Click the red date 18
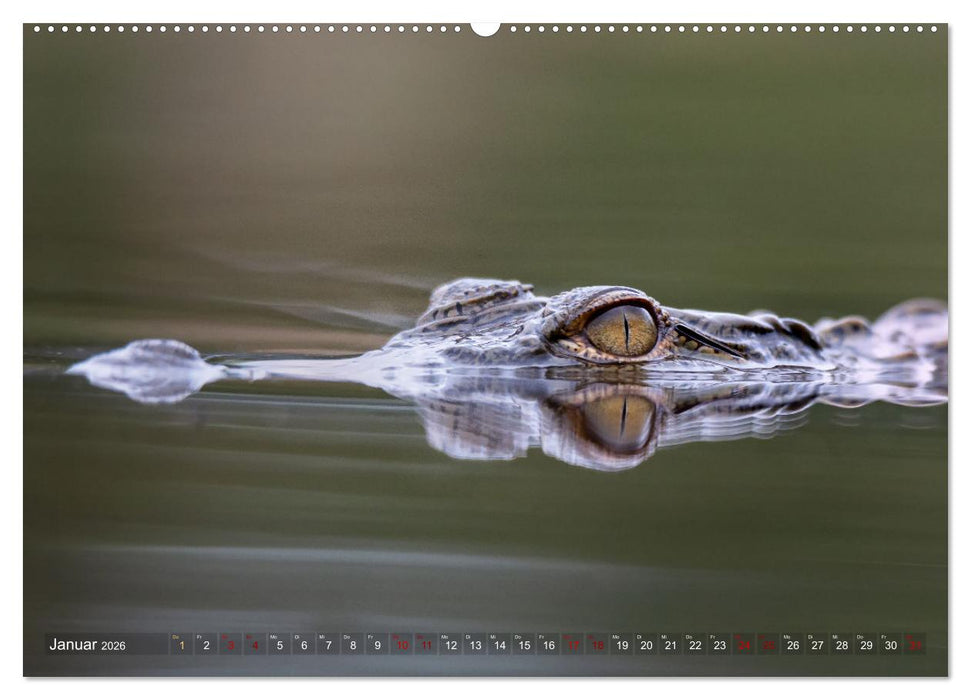This screenshot has height=700, width=971. point(597,645)
